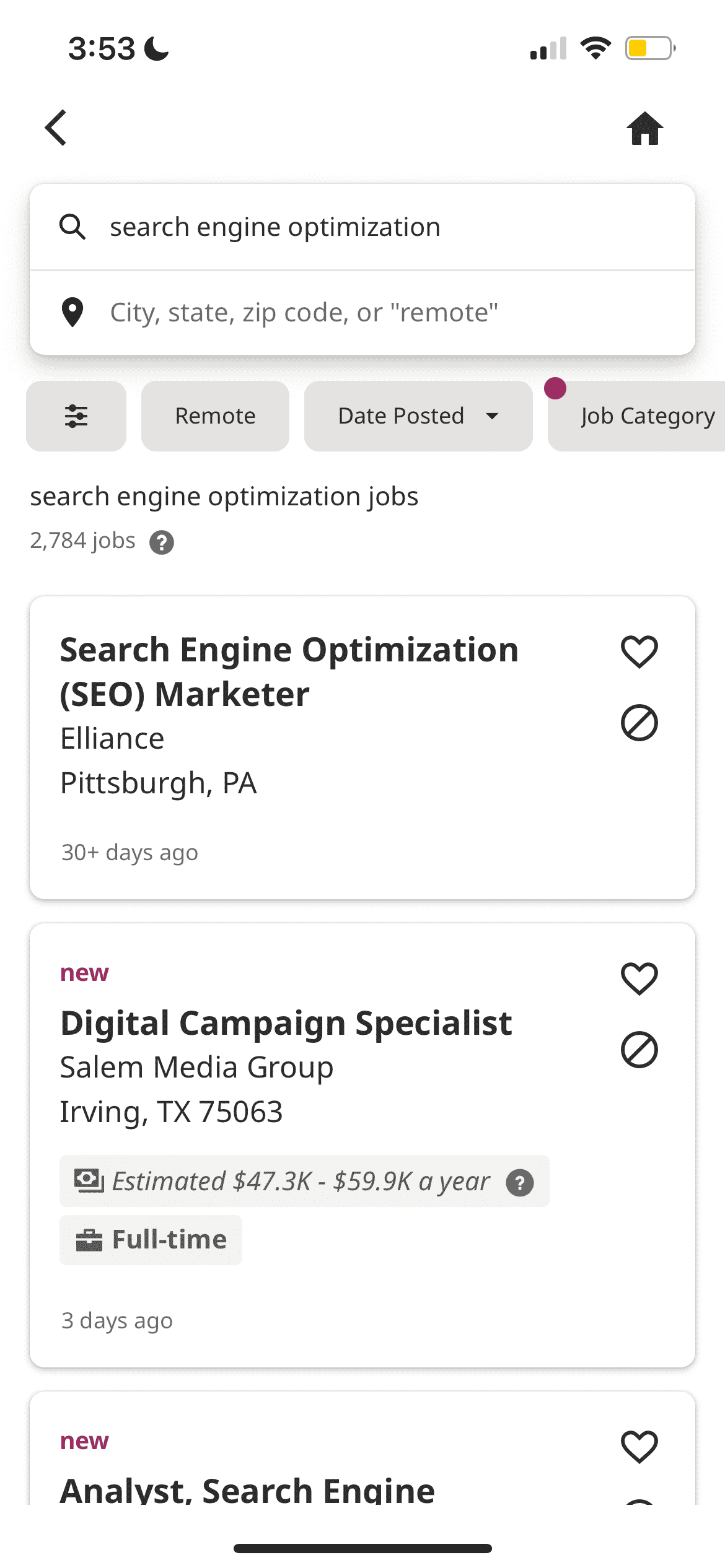Hide the SEO Marketer job listing
This screenshot has height=1568, width=725.
pos(639,723)
